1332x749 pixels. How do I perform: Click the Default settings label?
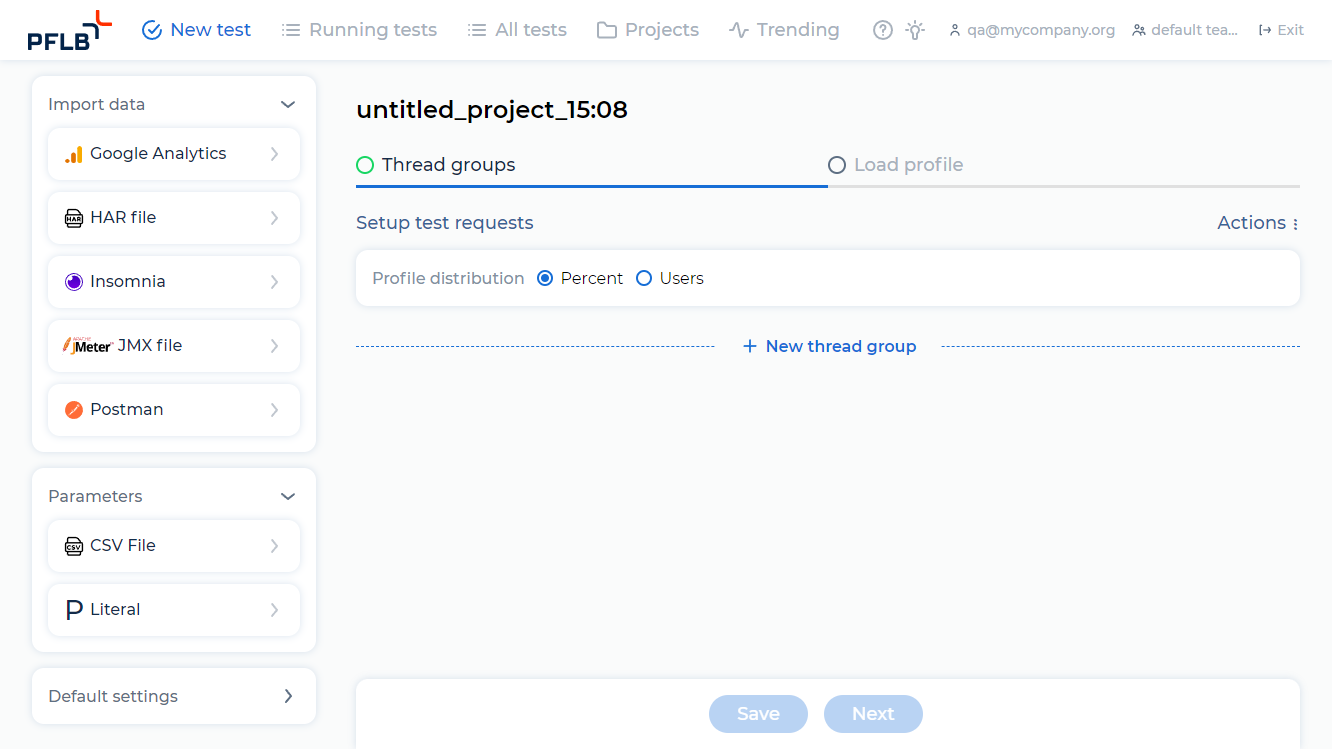(113, 696)
